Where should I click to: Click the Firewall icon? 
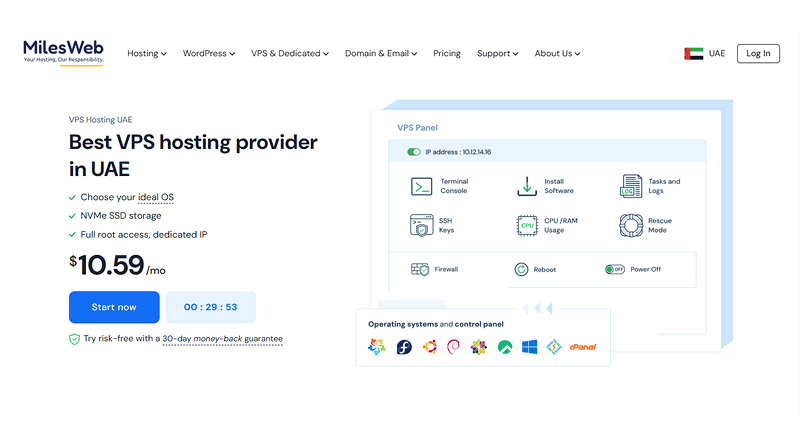[x=420, y=269]
